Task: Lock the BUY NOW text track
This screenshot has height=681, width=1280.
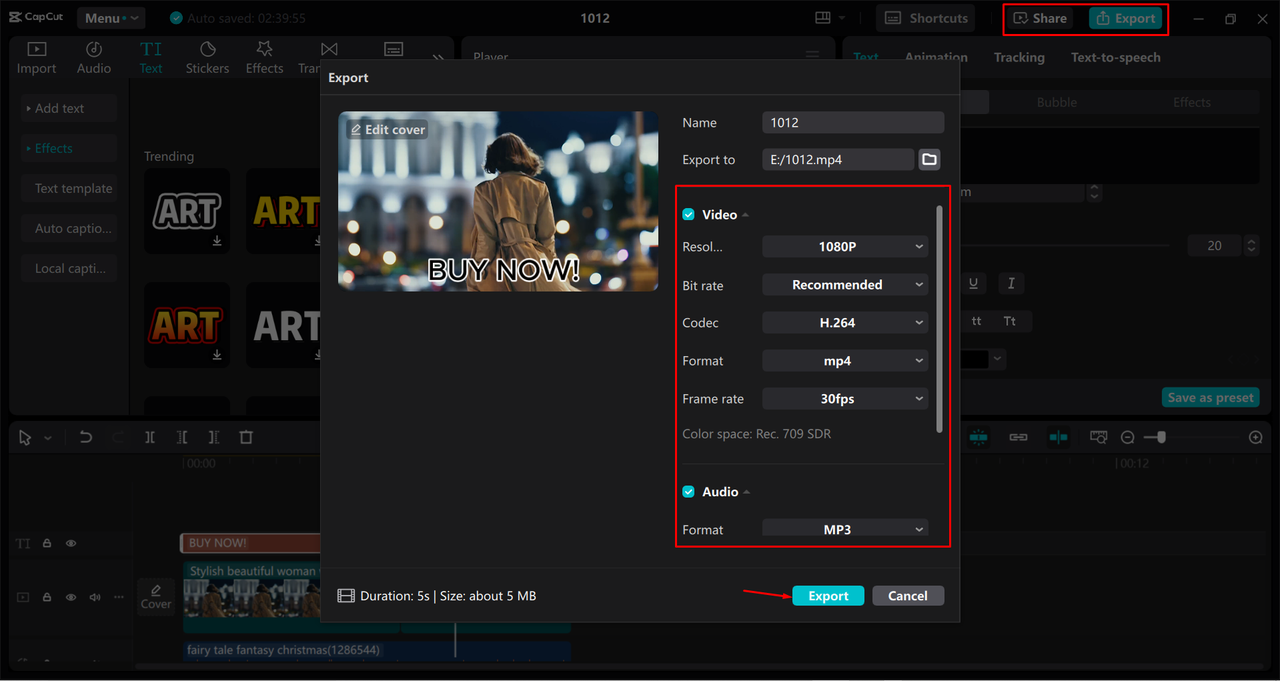Action: 47,543
